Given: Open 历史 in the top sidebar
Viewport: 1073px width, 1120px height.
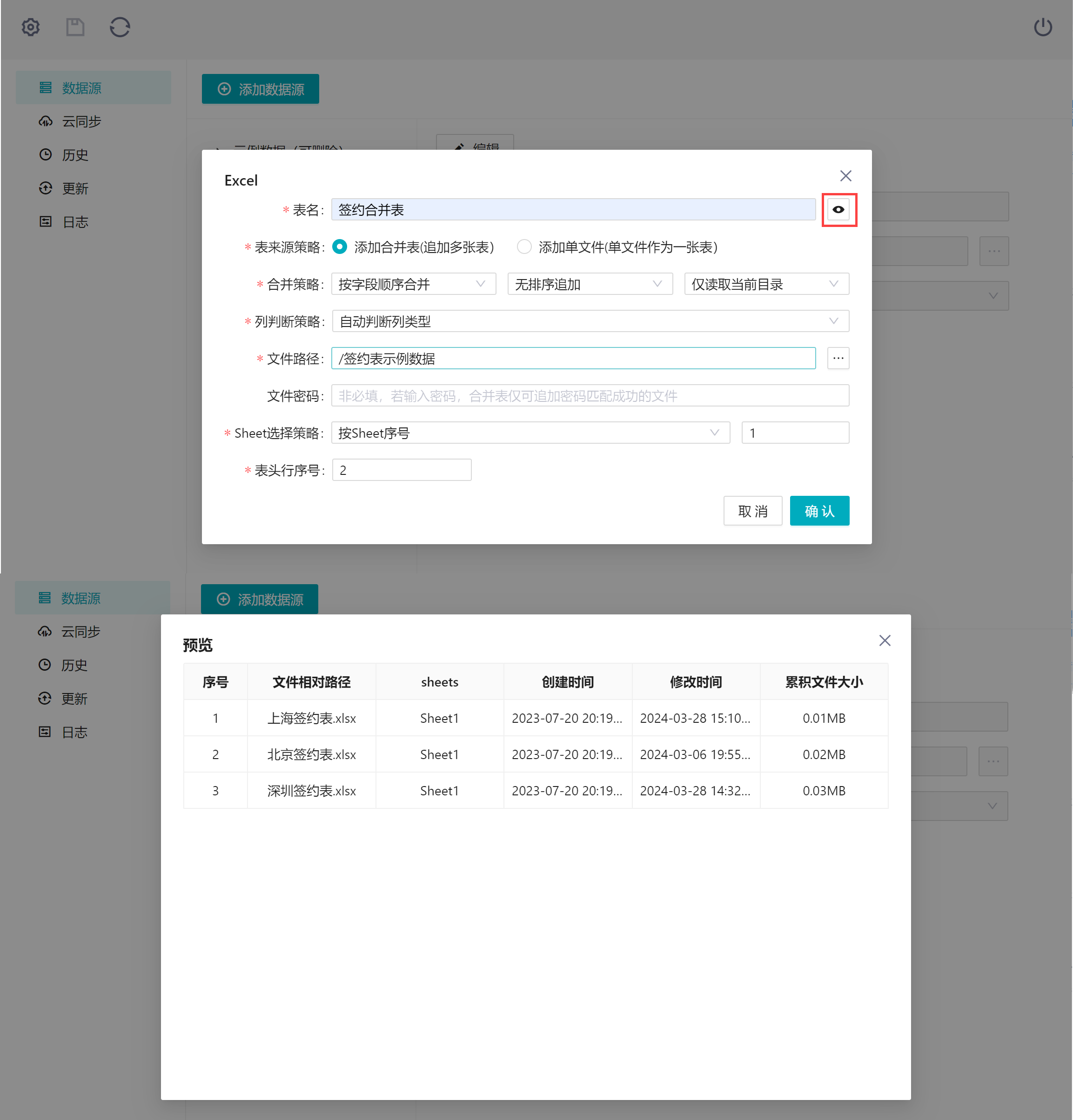Looking at the screenshot, I should coord(75,155).
